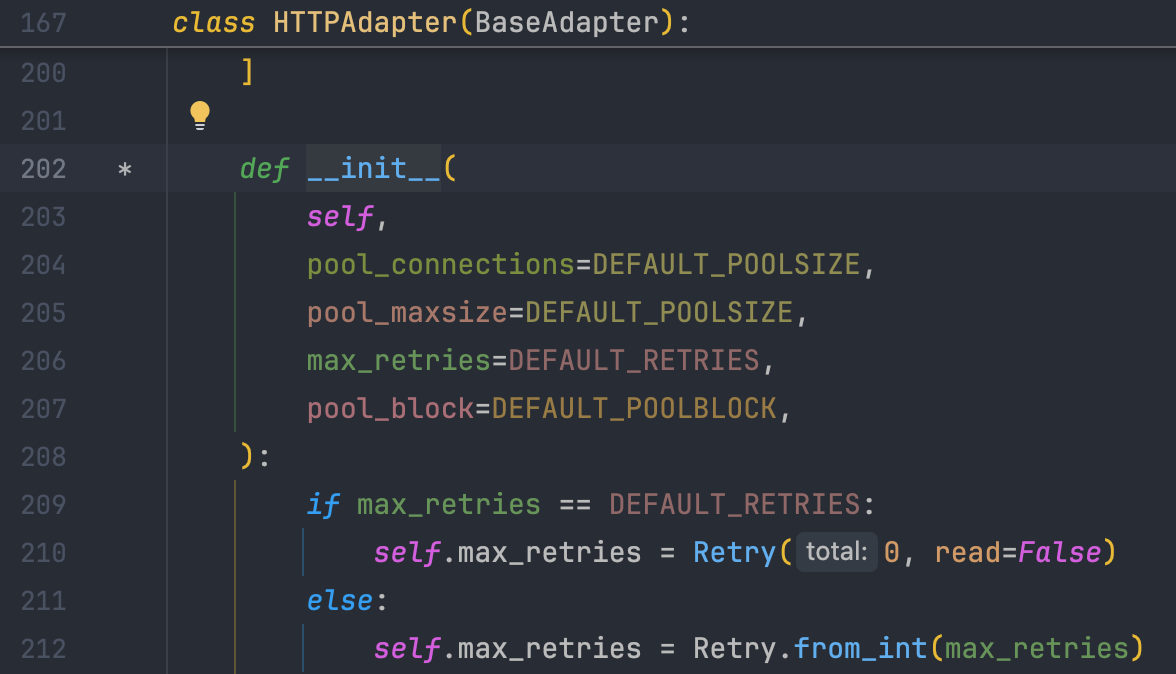
Task: Click the 'if' keyword on line 209
Action: [323, 505]
